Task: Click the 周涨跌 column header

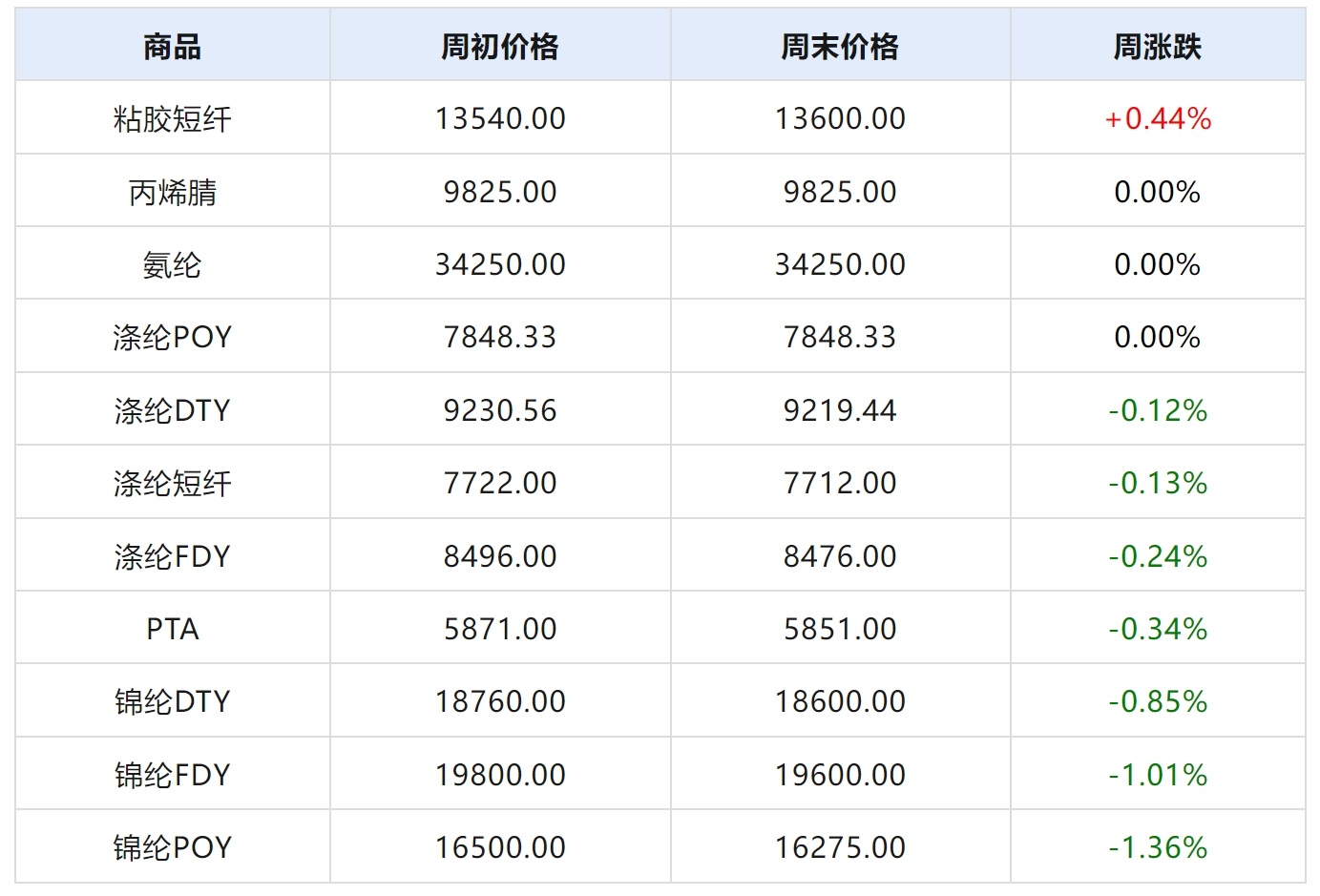Action: [x=1157, y=46]
